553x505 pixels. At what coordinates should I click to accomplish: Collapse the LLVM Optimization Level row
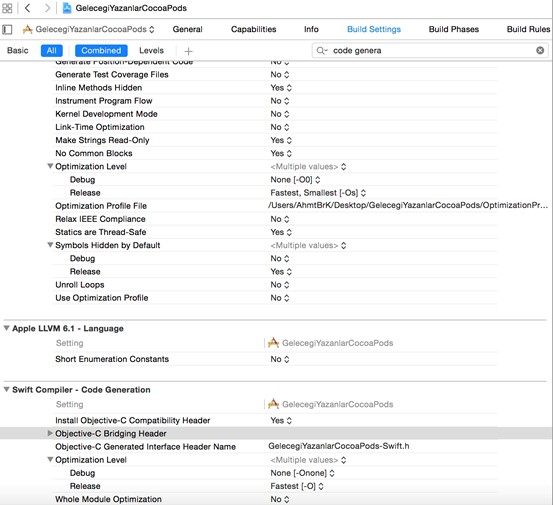[x=50, y=166]
